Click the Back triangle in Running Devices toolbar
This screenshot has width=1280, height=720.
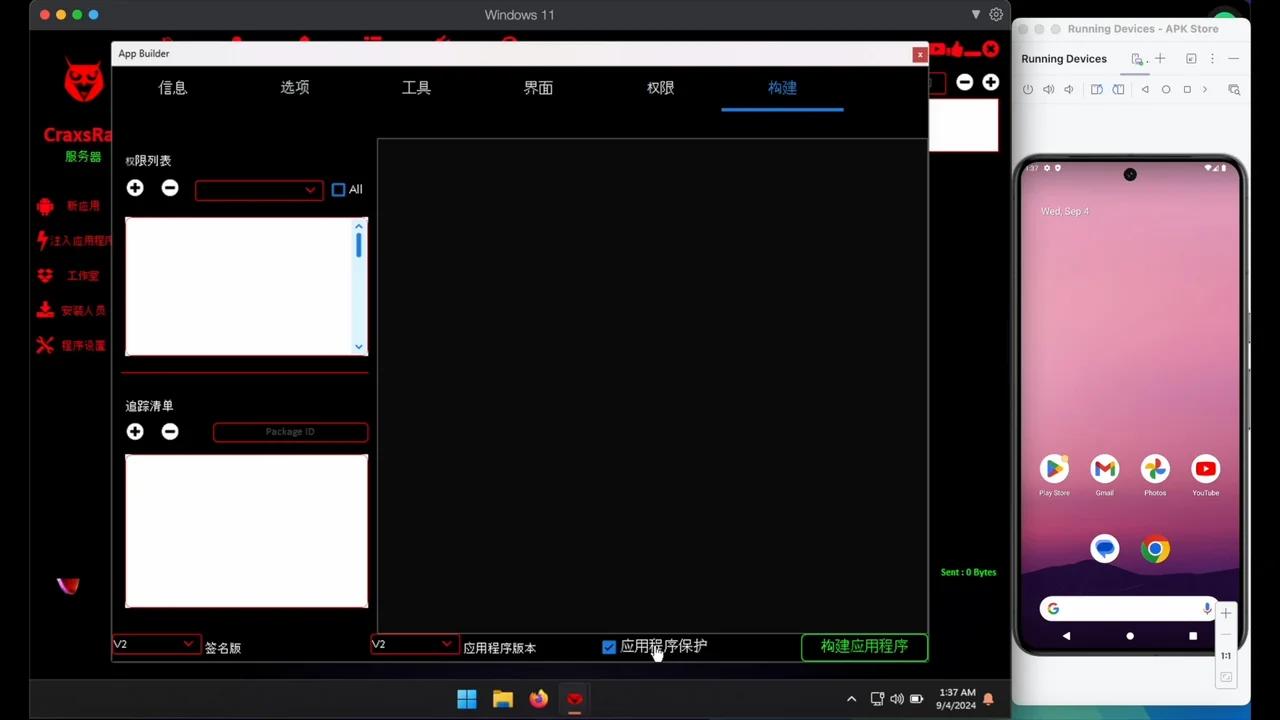1145,89
